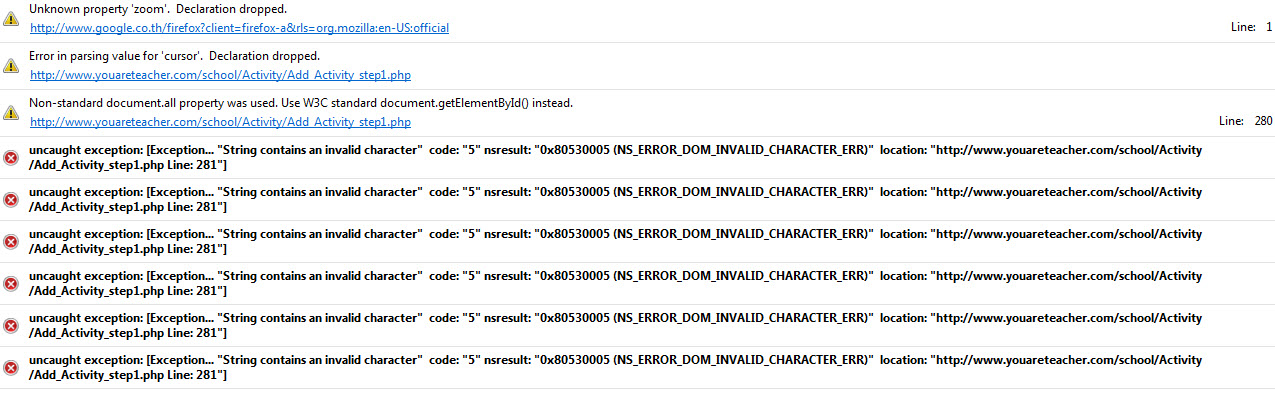The width and height of the screenshot is (1275, 402).
Task: Select the last uncaught exception message text
Action: pyautogui.click(x=616, y=367)
